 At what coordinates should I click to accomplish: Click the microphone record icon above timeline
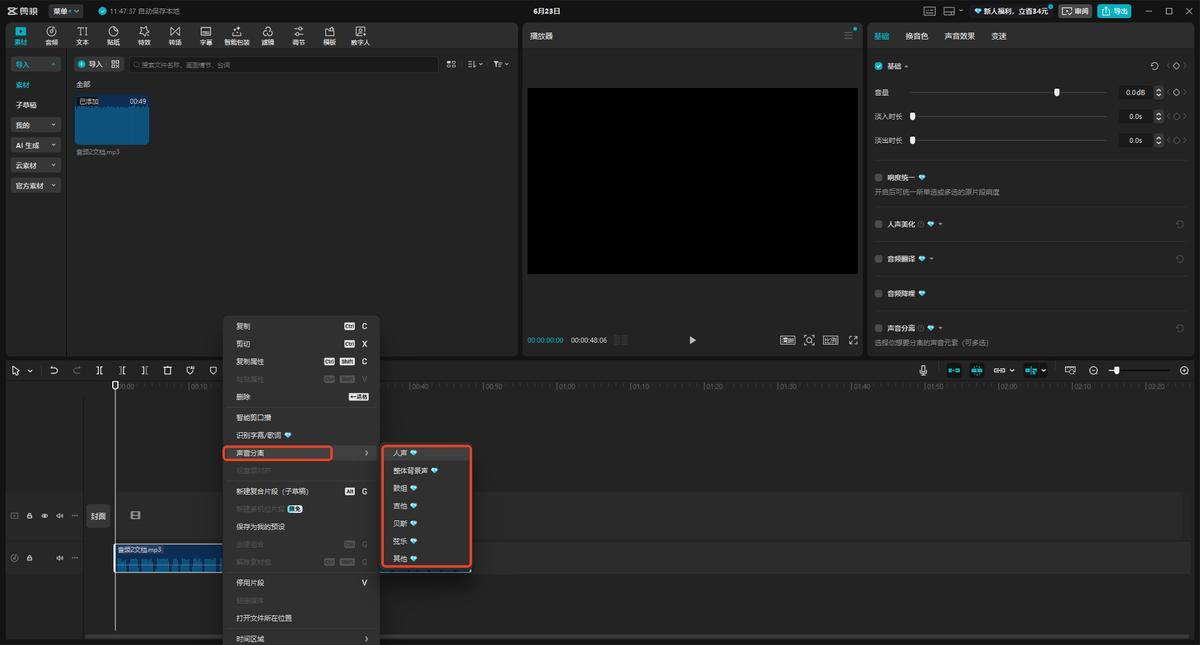tap(923, 370)
